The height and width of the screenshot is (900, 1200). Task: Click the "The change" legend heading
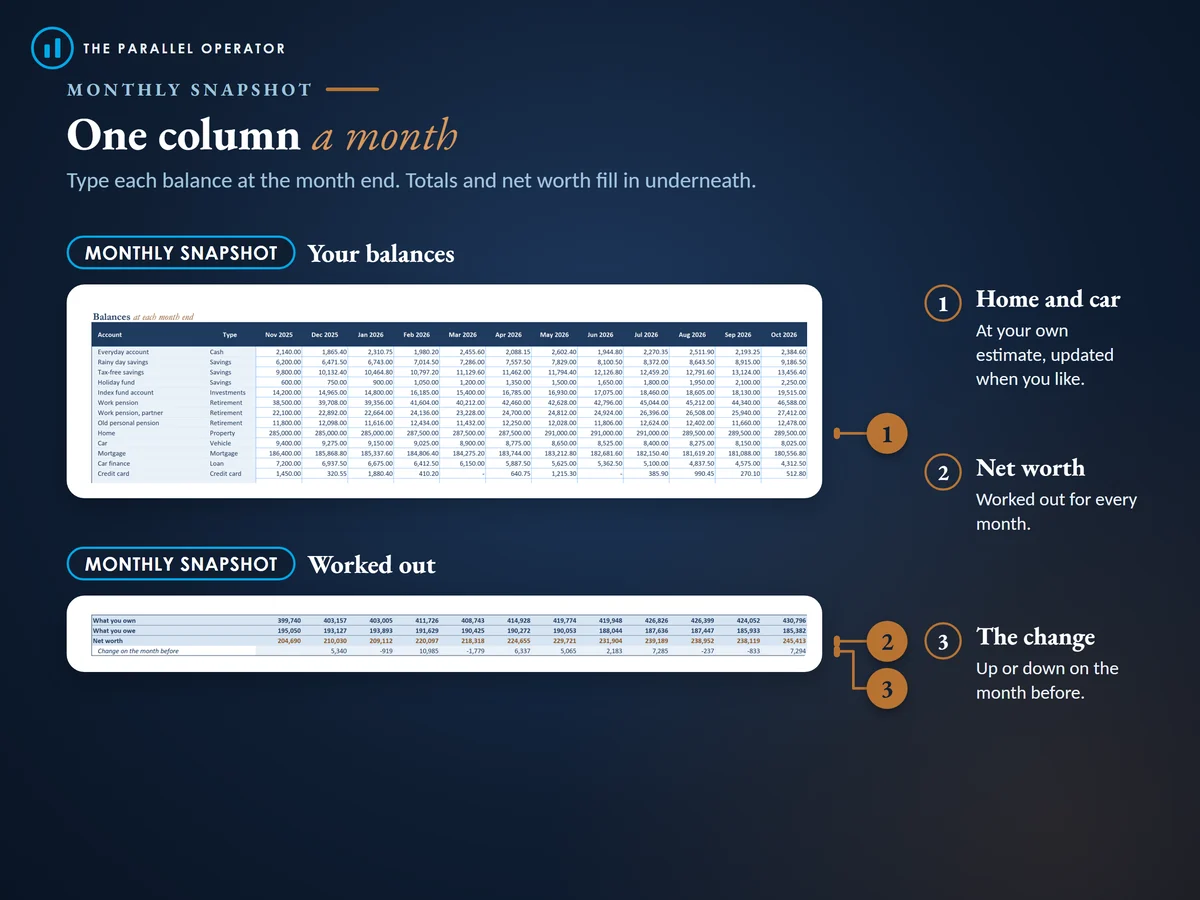(x=1035, y=637)
